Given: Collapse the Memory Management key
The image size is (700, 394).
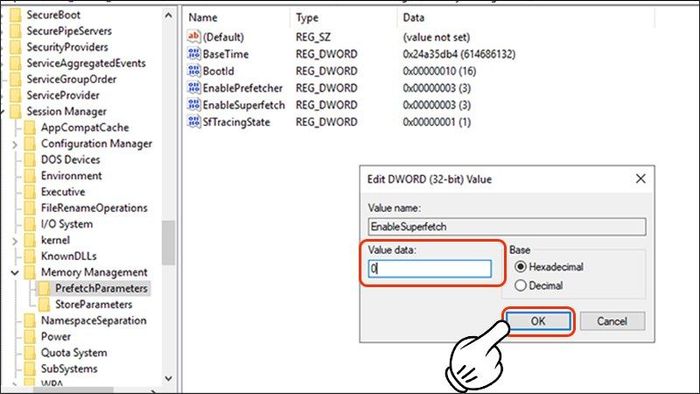Looking at the screenshot, I should tap(14, 272).
